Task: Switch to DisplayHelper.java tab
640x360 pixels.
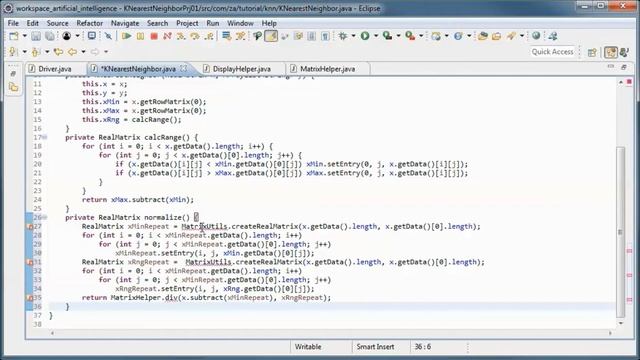Action: point(242,69)
